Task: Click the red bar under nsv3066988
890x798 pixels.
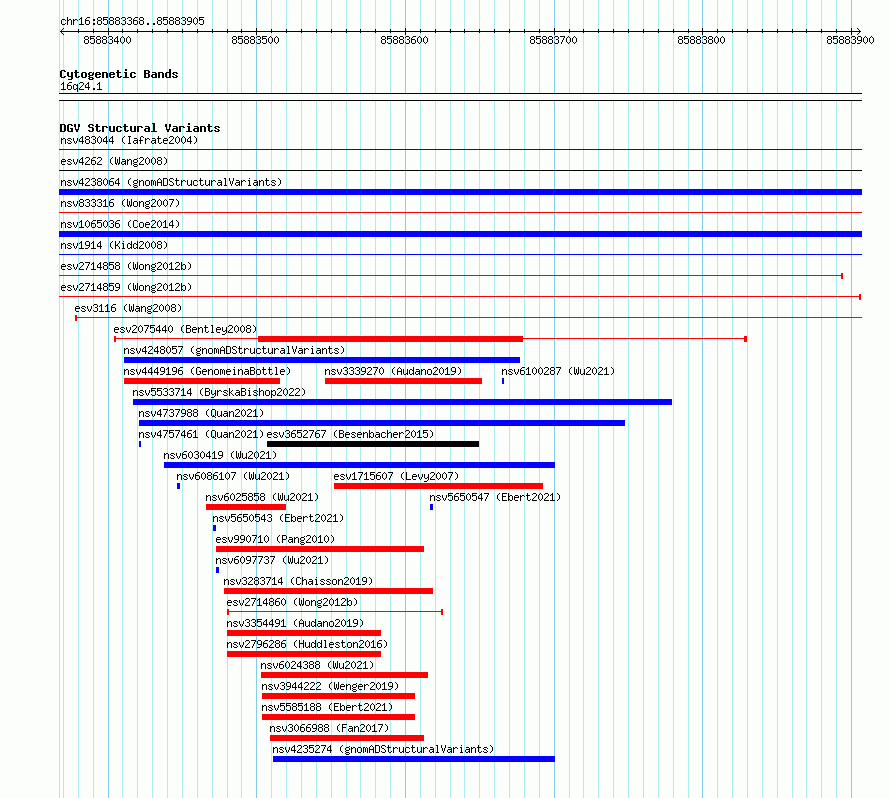Action: point(347,738)
